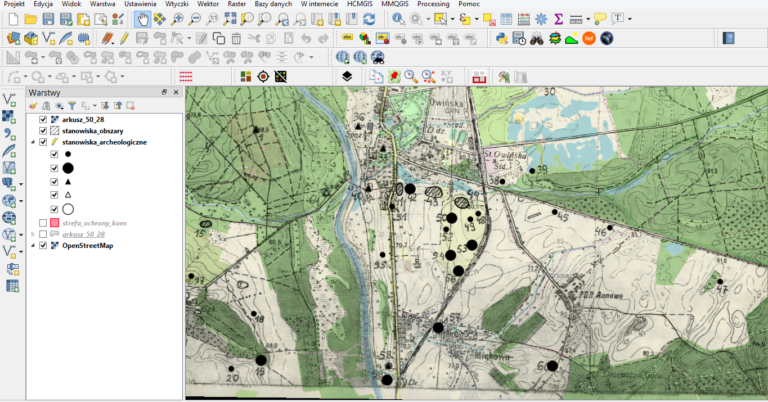Click the Zoom In magnifier tool

pos(177,19)
